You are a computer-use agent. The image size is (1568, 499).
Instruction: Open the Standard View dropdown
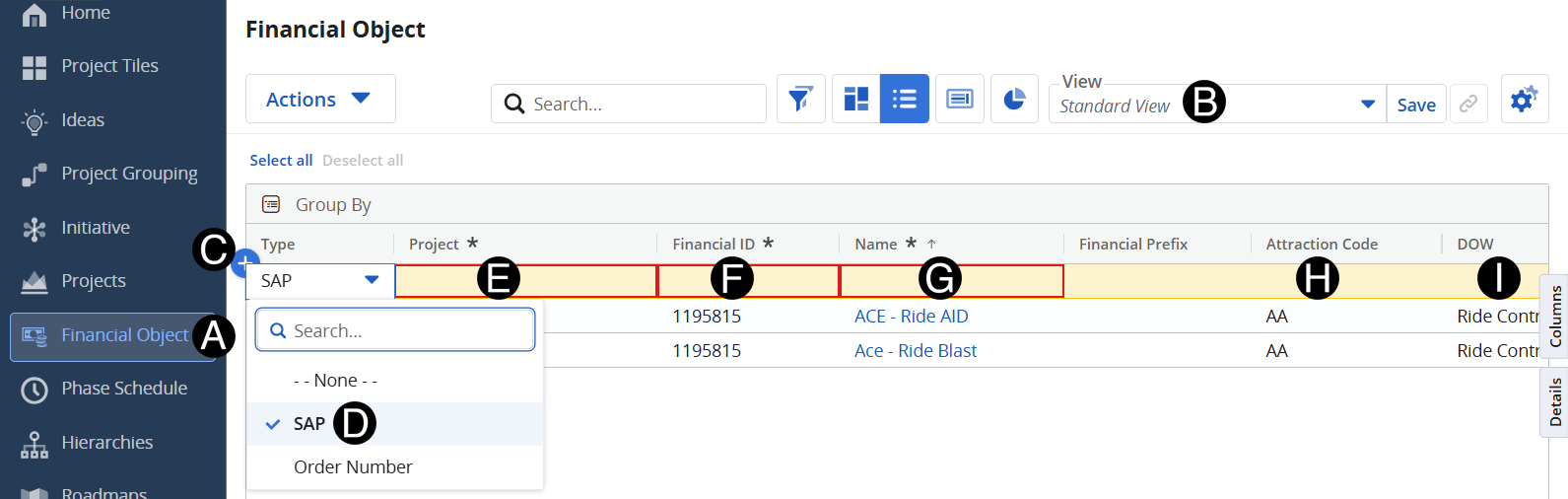coord(1366,105)
